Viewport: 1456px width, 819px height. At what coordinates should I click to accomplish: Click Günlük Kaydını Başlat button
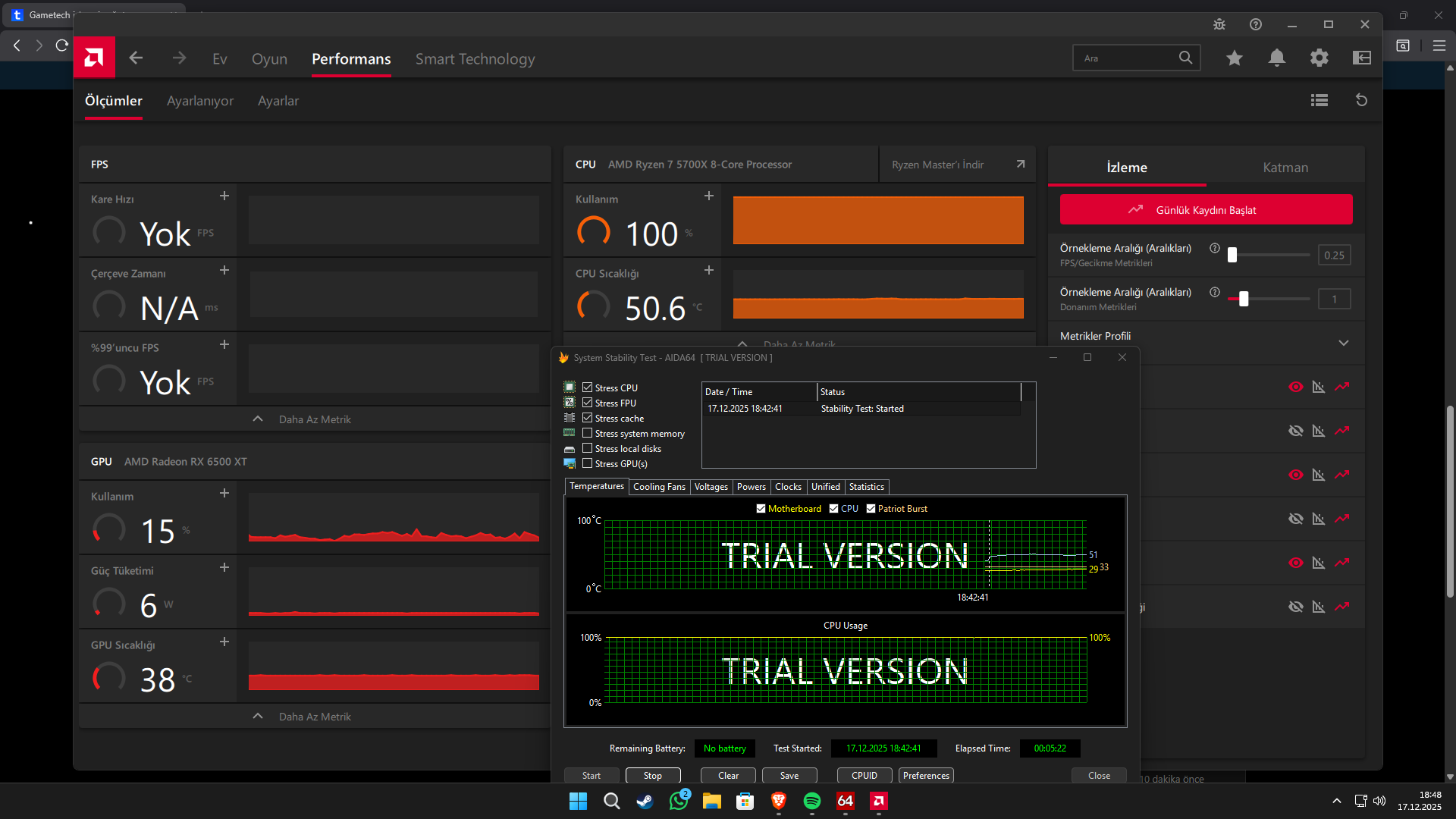1206,209
